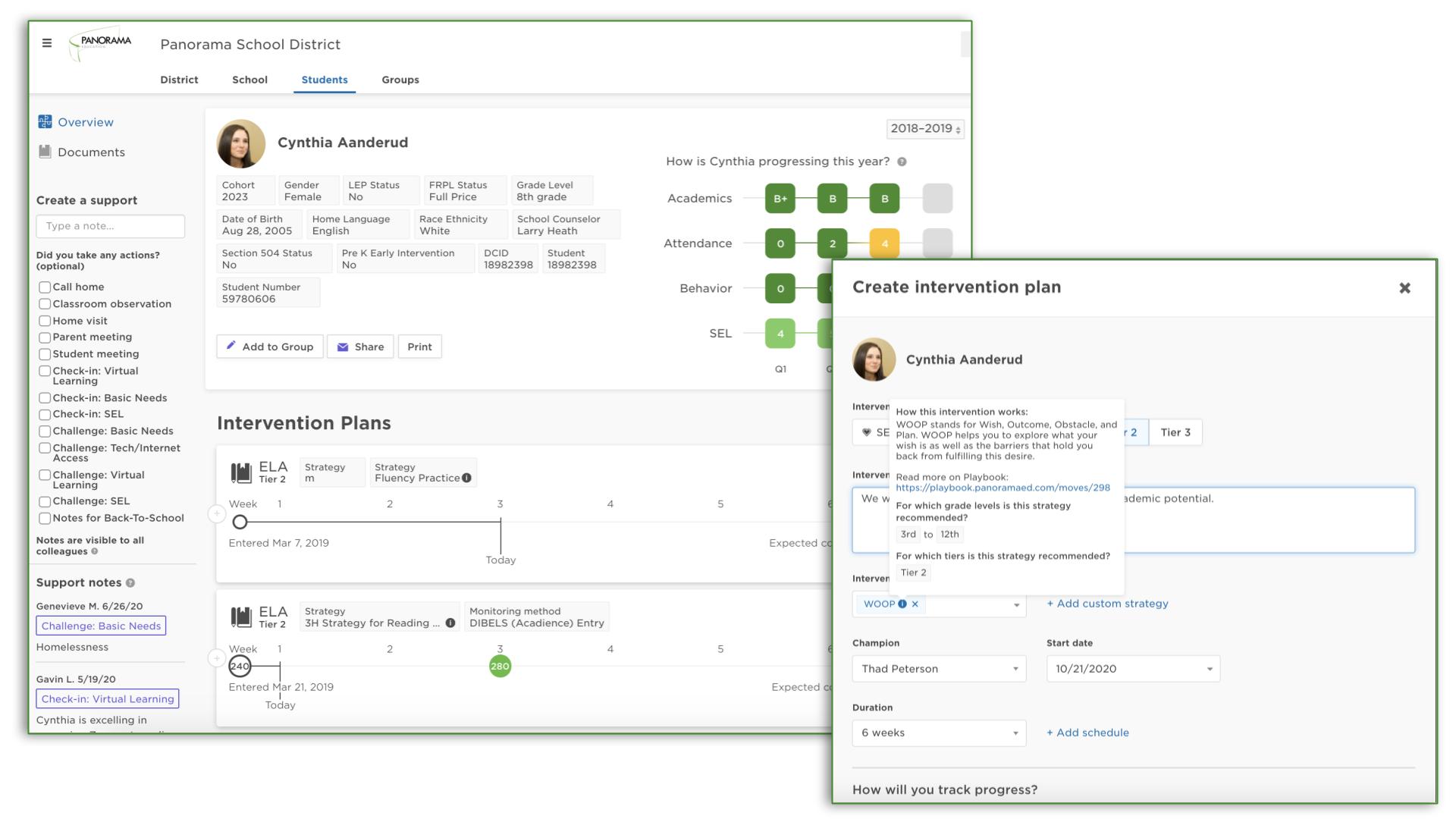
Task: Click the Add custom strategy link
Action: pos(1106,604)
